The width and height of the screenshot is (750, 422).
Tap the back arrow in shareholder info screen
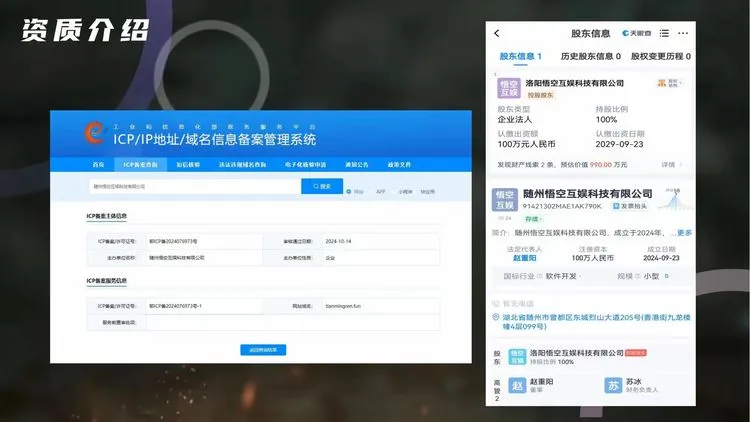point(496,33)
